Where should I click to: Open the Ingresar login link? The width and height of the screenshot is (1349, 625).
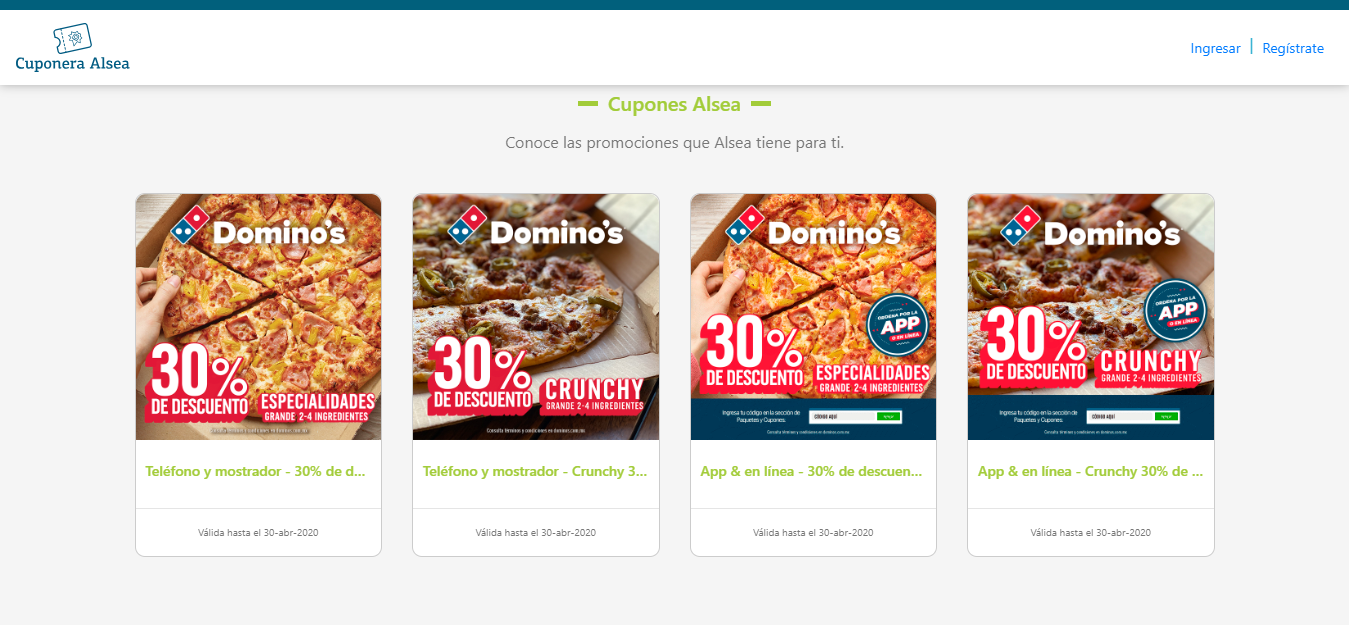click(x=1215, y=48)
